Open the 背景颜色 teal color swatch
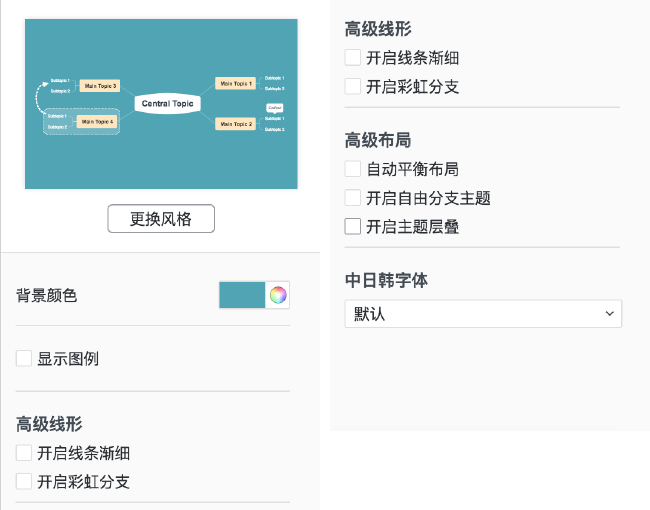The height and width of the screenshot is (510, 650). tap(242, 295)
